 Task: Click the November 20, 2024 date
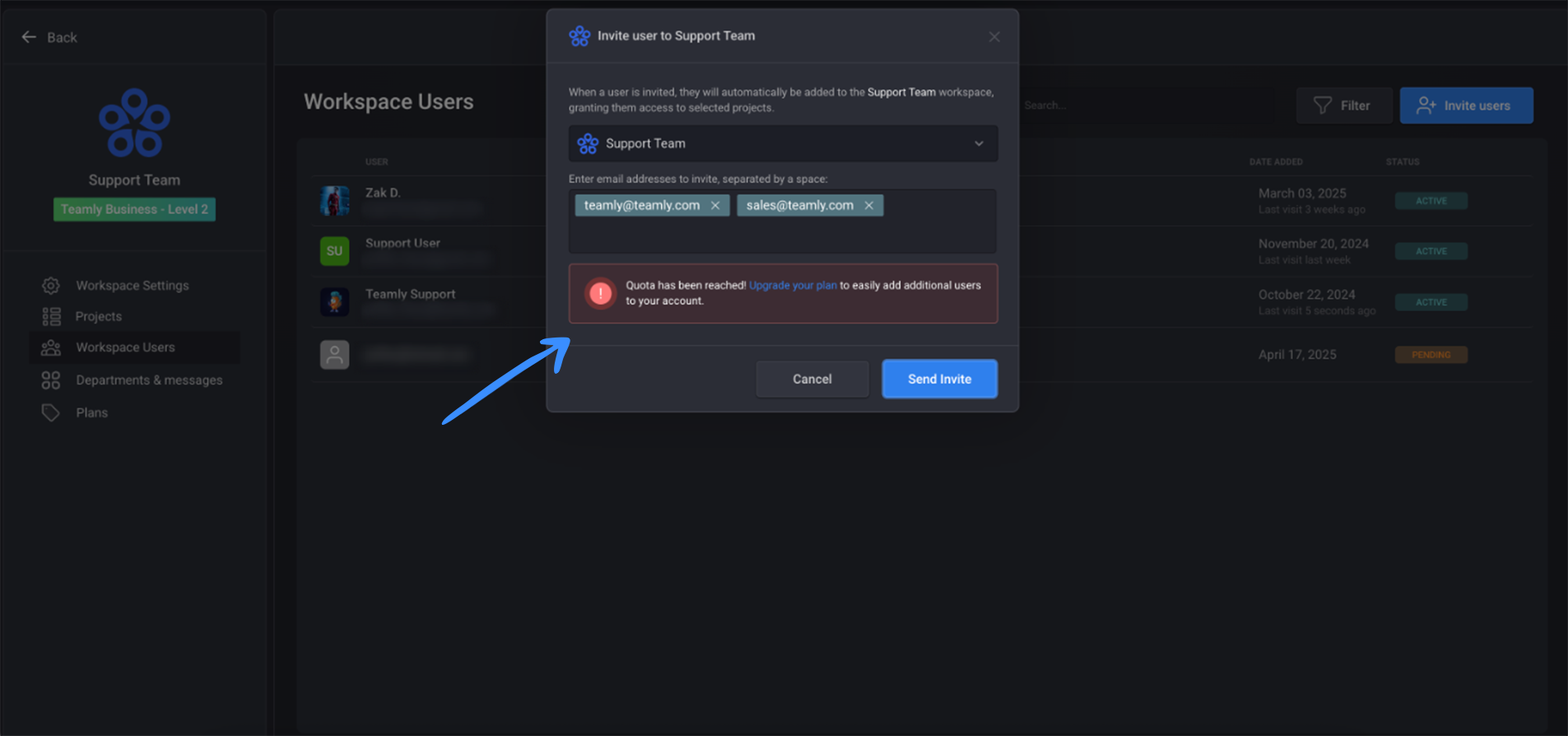[1314, 244]
